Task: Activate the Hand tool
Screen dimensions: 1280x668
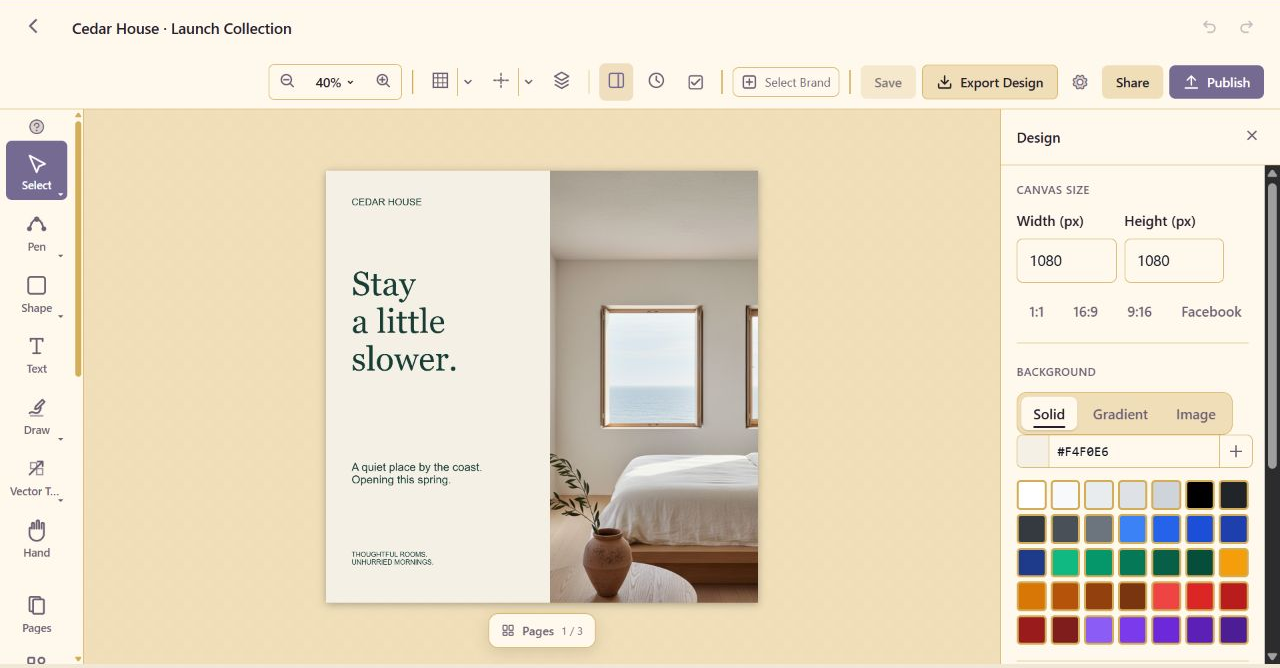Action: pos(37,538)
